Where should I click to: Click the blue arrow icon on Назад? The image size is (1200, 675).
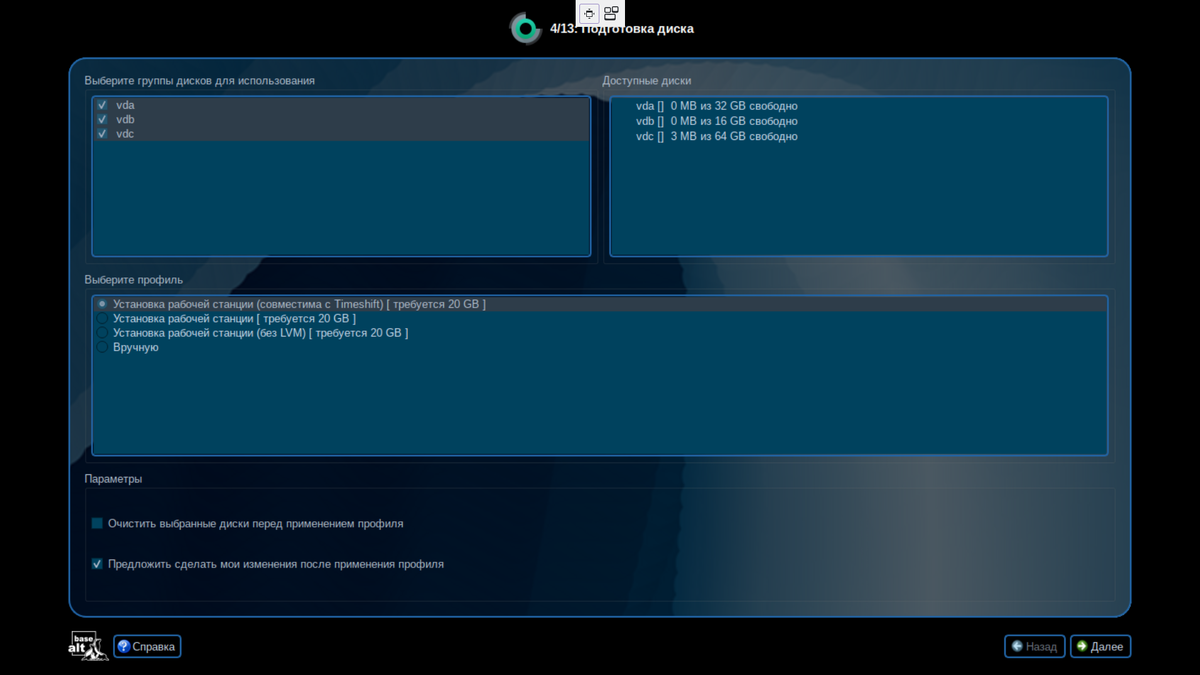pyautogui.click(x=1016, y=646)
